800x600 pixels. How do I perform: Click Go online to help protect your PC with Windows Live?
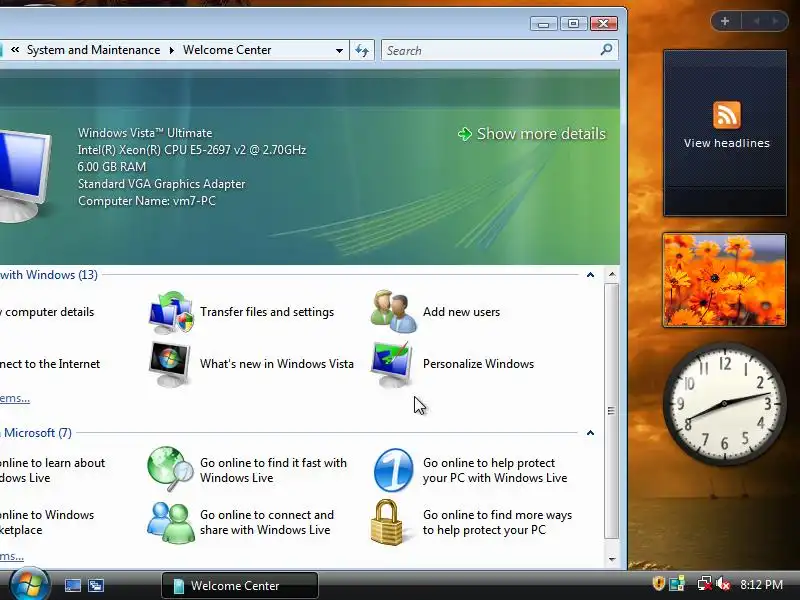coord(495,470)
